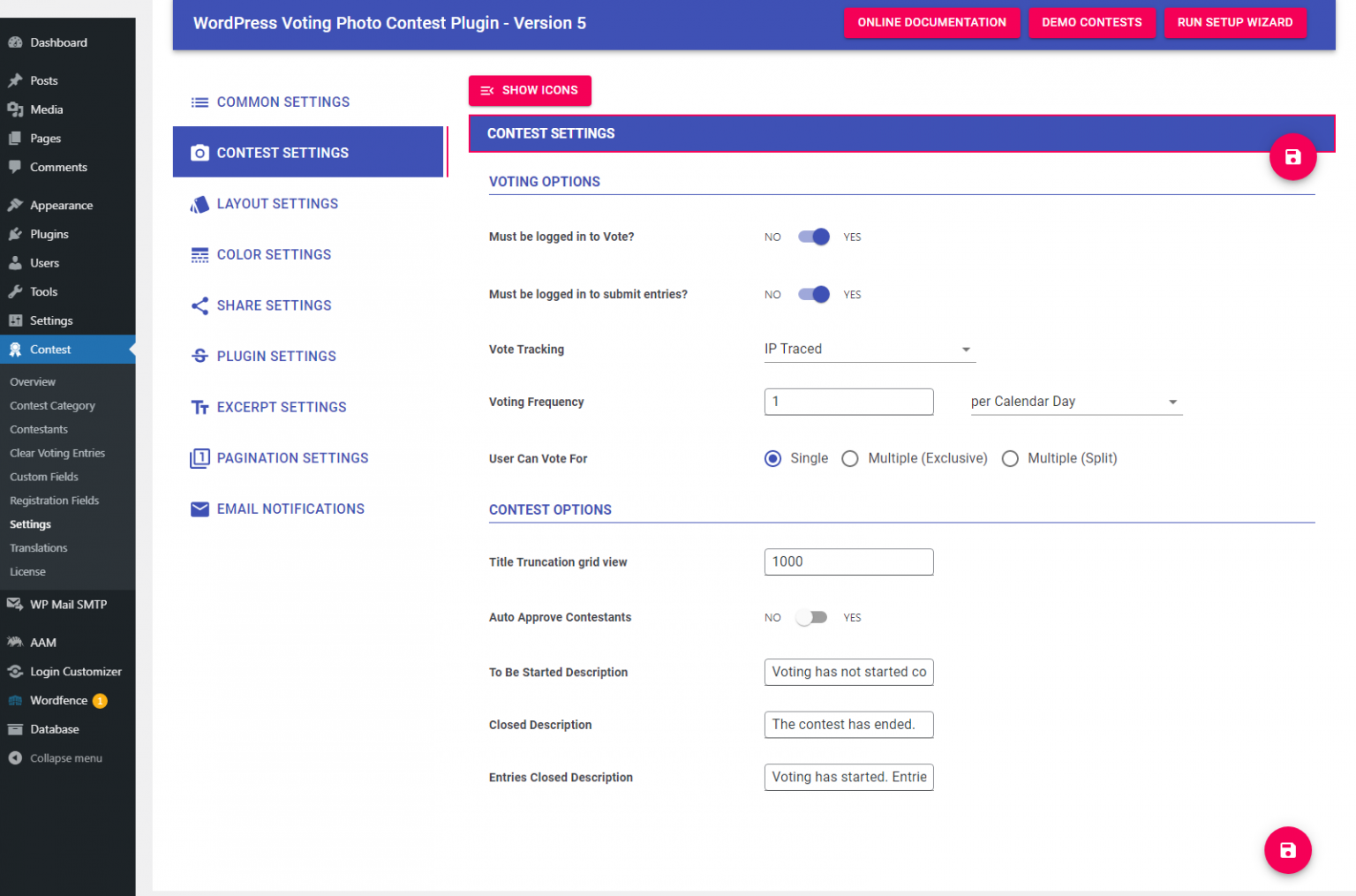Click the Contest Settings camera icon
The image size is (1356, 896).
(200, 153)
